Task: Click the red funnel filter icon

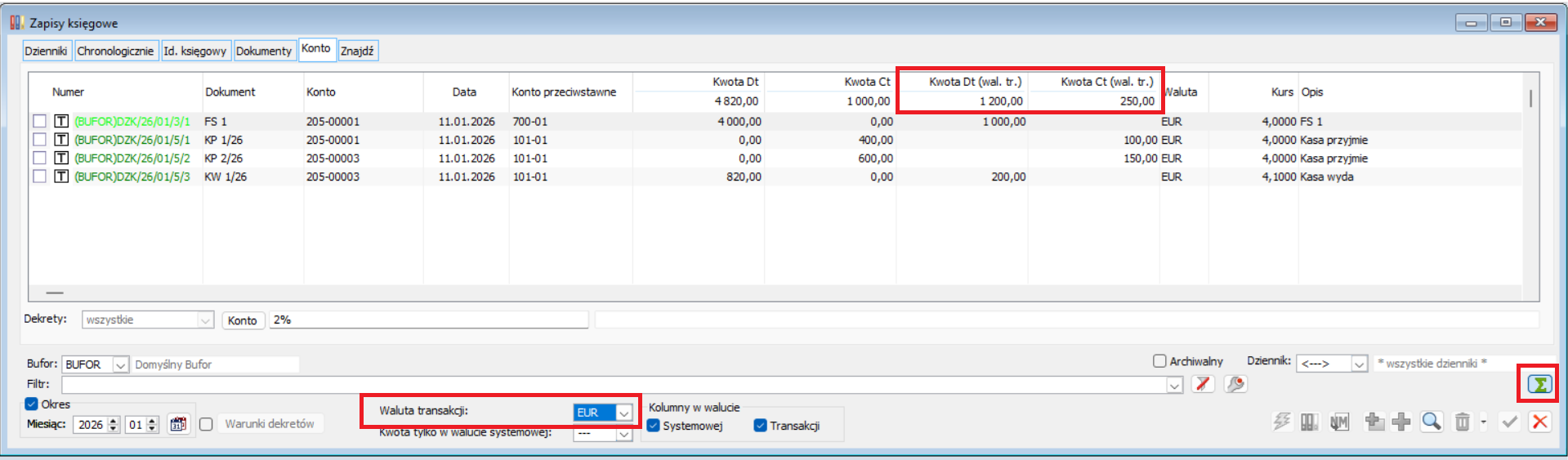Action: (1202, 384)
